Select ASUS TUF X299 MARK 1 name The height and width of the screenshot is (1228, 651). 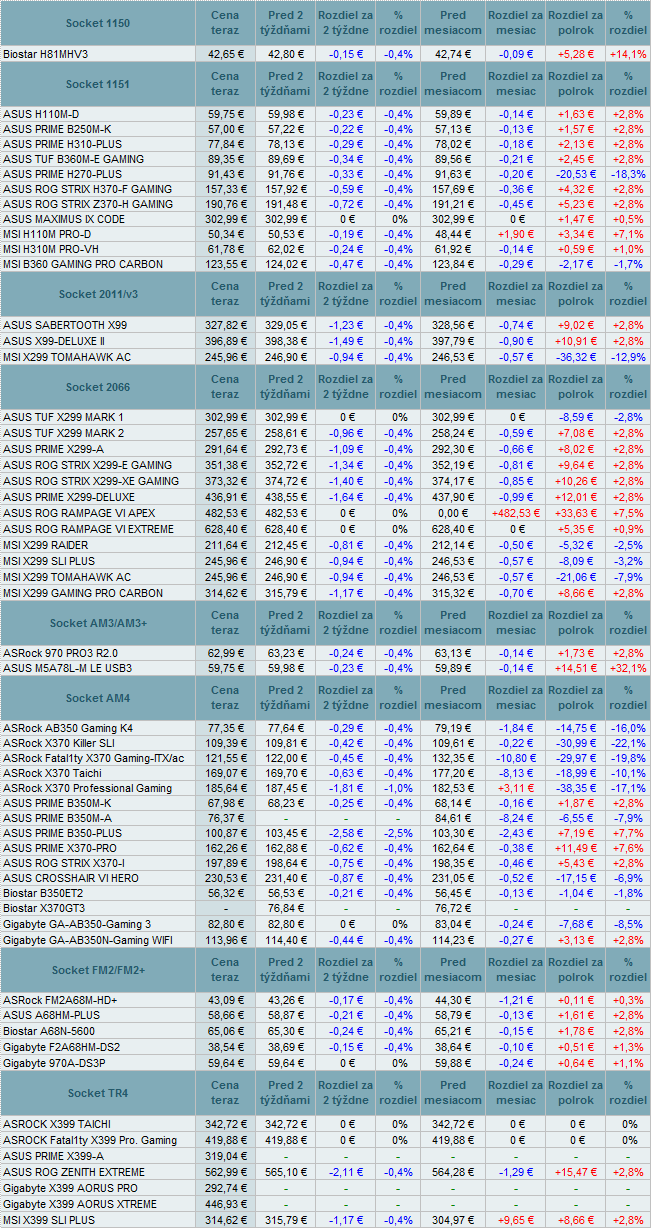[64, 417]
